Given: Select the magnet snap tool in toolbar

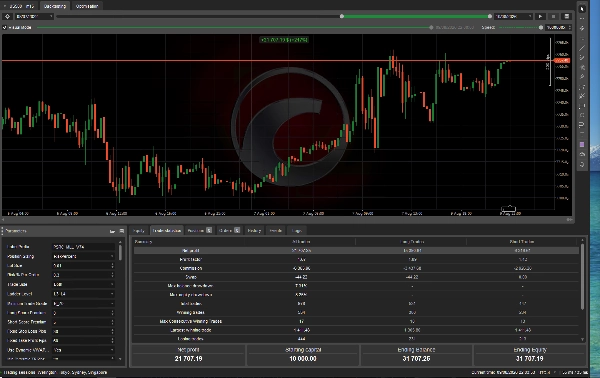Looking at the screenshot, I should pos(582,125).
